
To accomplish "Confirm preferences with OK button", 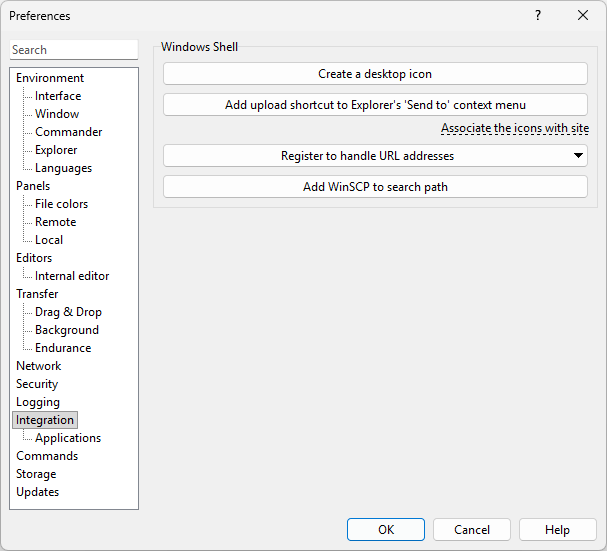I will (x=386, y=530).
